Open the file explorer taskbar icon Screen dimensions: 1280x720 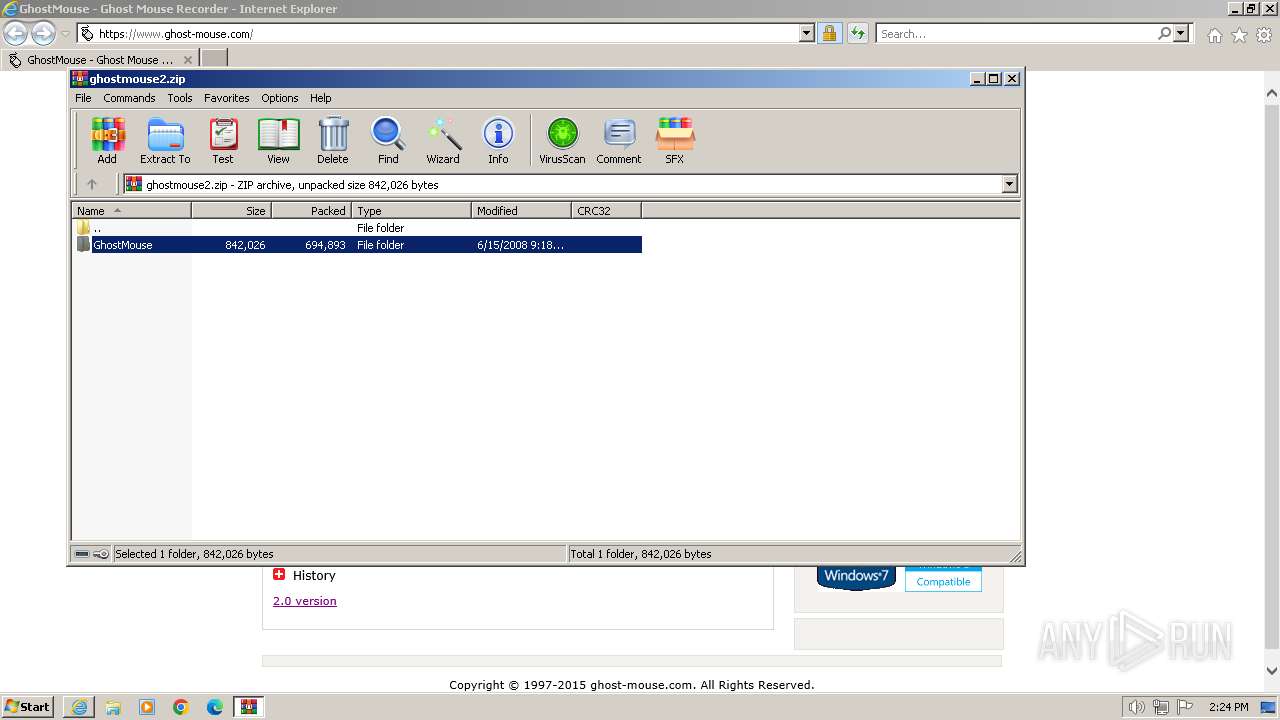113,707
